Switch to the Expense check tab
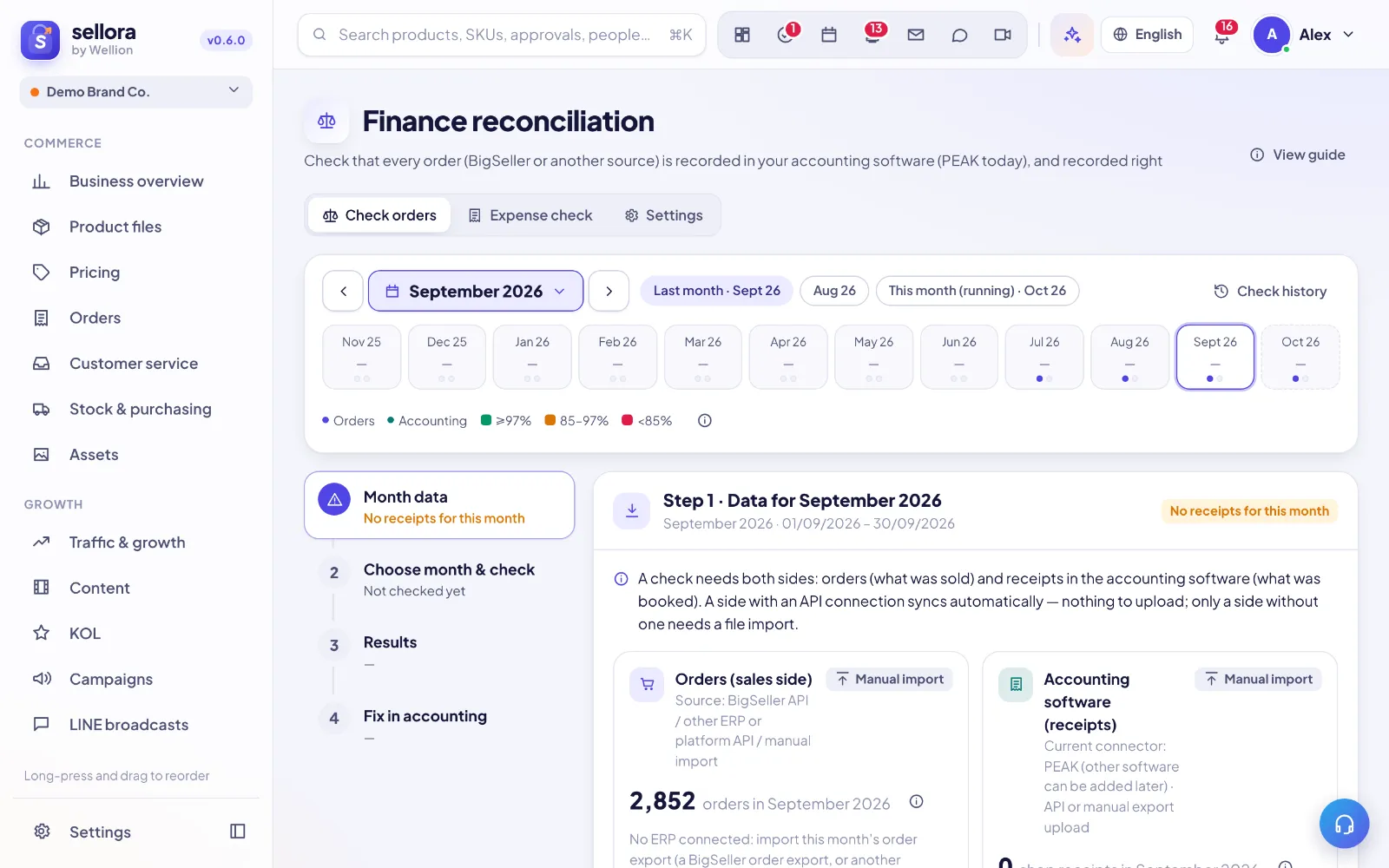Viewport: 1389px width, 868px height. [x=530, y=215]
